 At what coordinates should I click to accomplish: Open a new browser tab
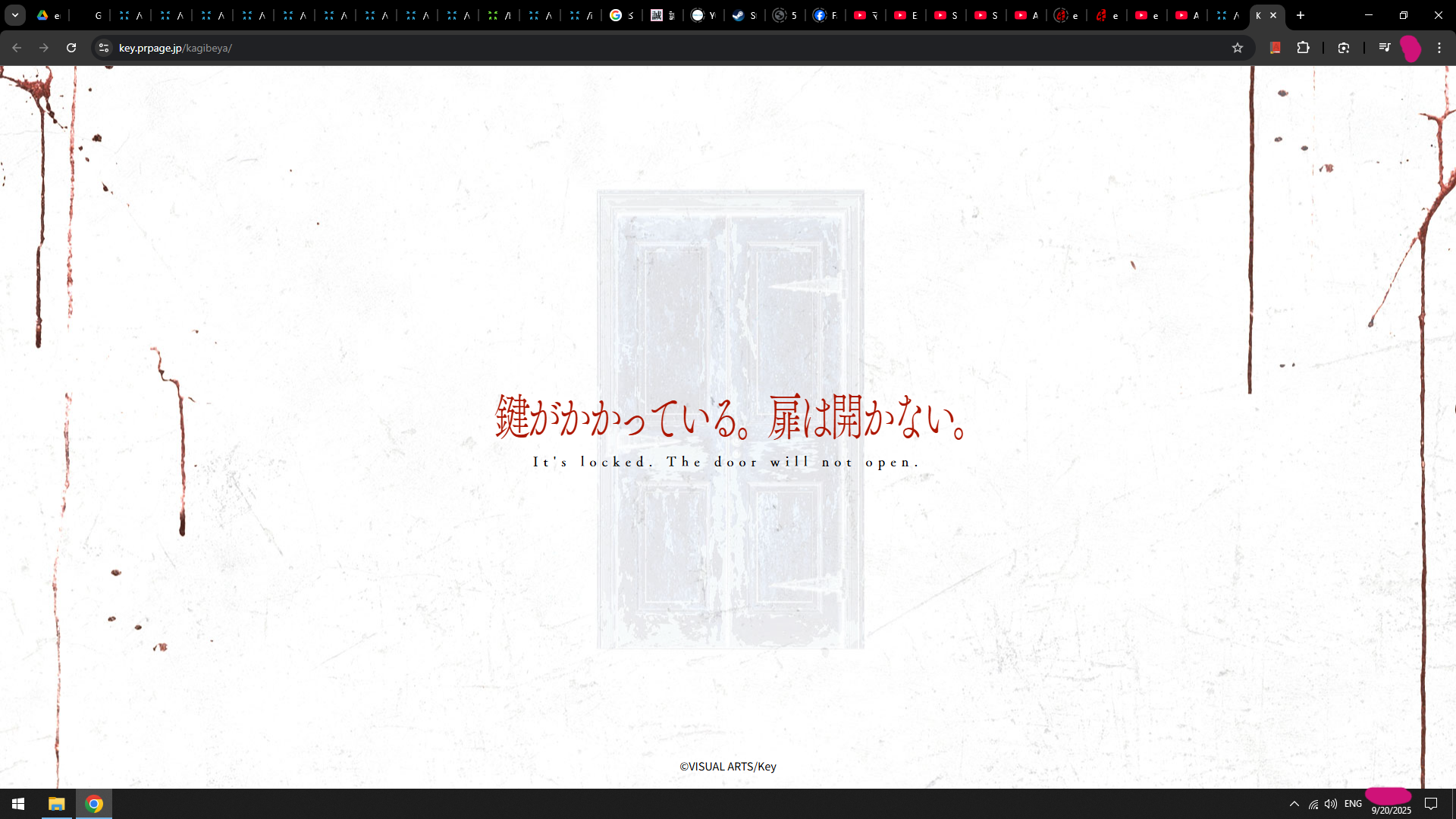[1301, 15]
